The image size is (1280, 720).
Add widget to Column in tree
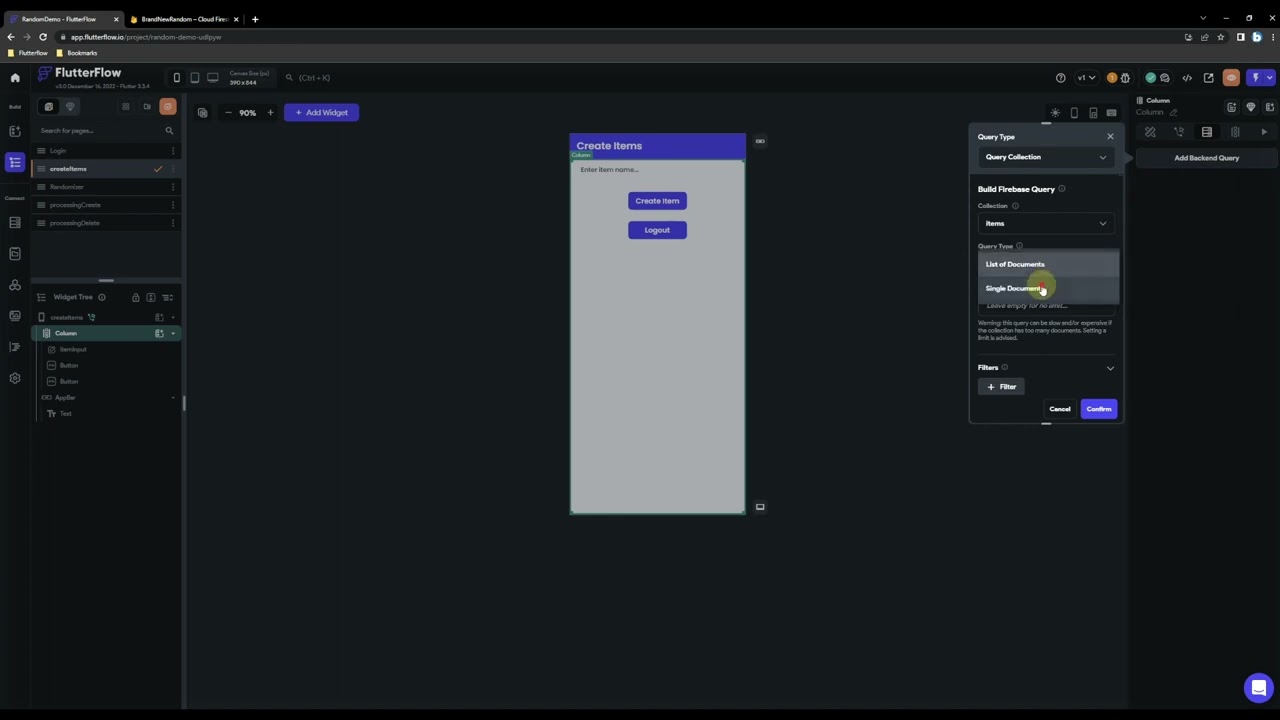[x=159, y=333]
